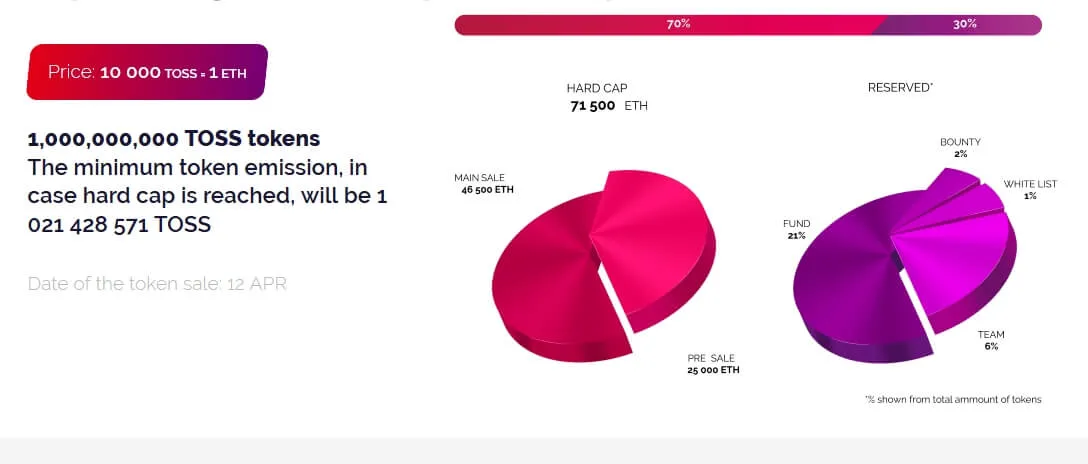The width and height of the screenshot is (1088, 464).
Task: Click the BOUNTY 2% label
Action: tap(960, 148)
